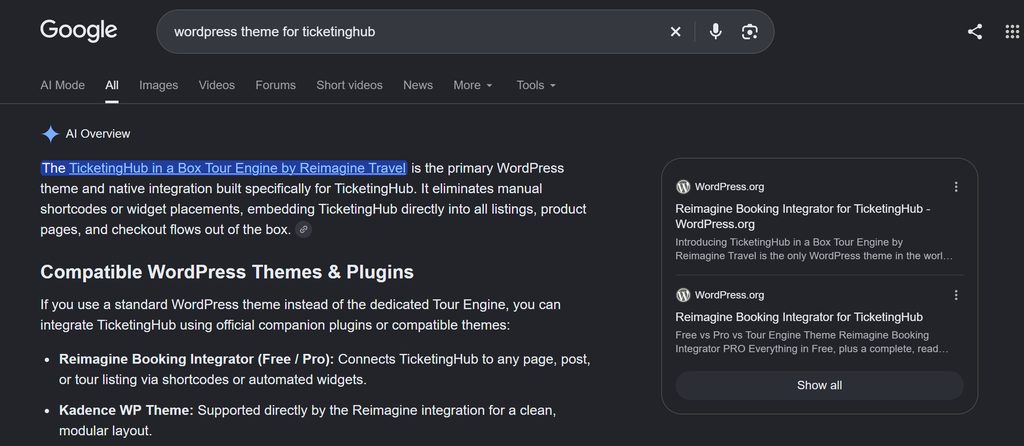The image size is (1024, 446).
Task: Click the source link chip icon after 'out of the box.'
Action: (x=304, y=230)
